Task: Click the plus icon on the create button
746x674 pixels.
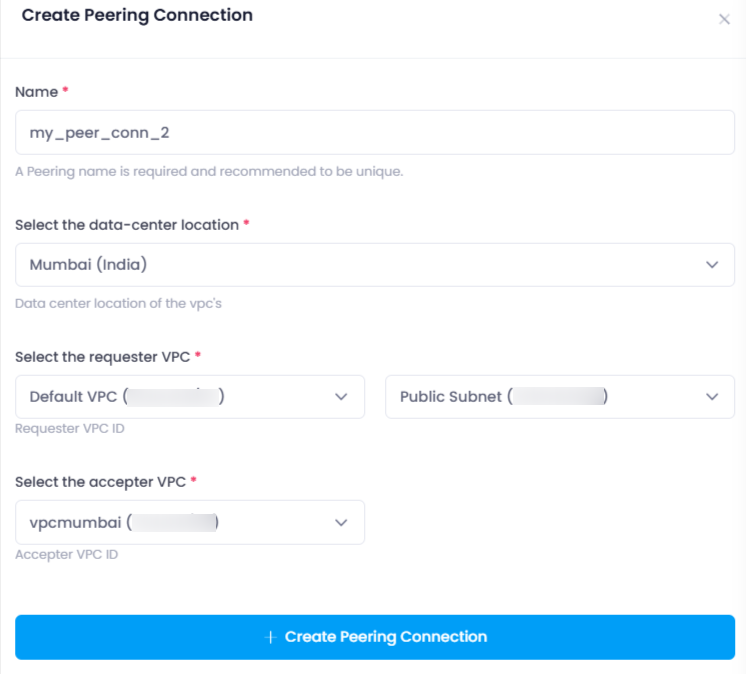Action: pos(270,637)
